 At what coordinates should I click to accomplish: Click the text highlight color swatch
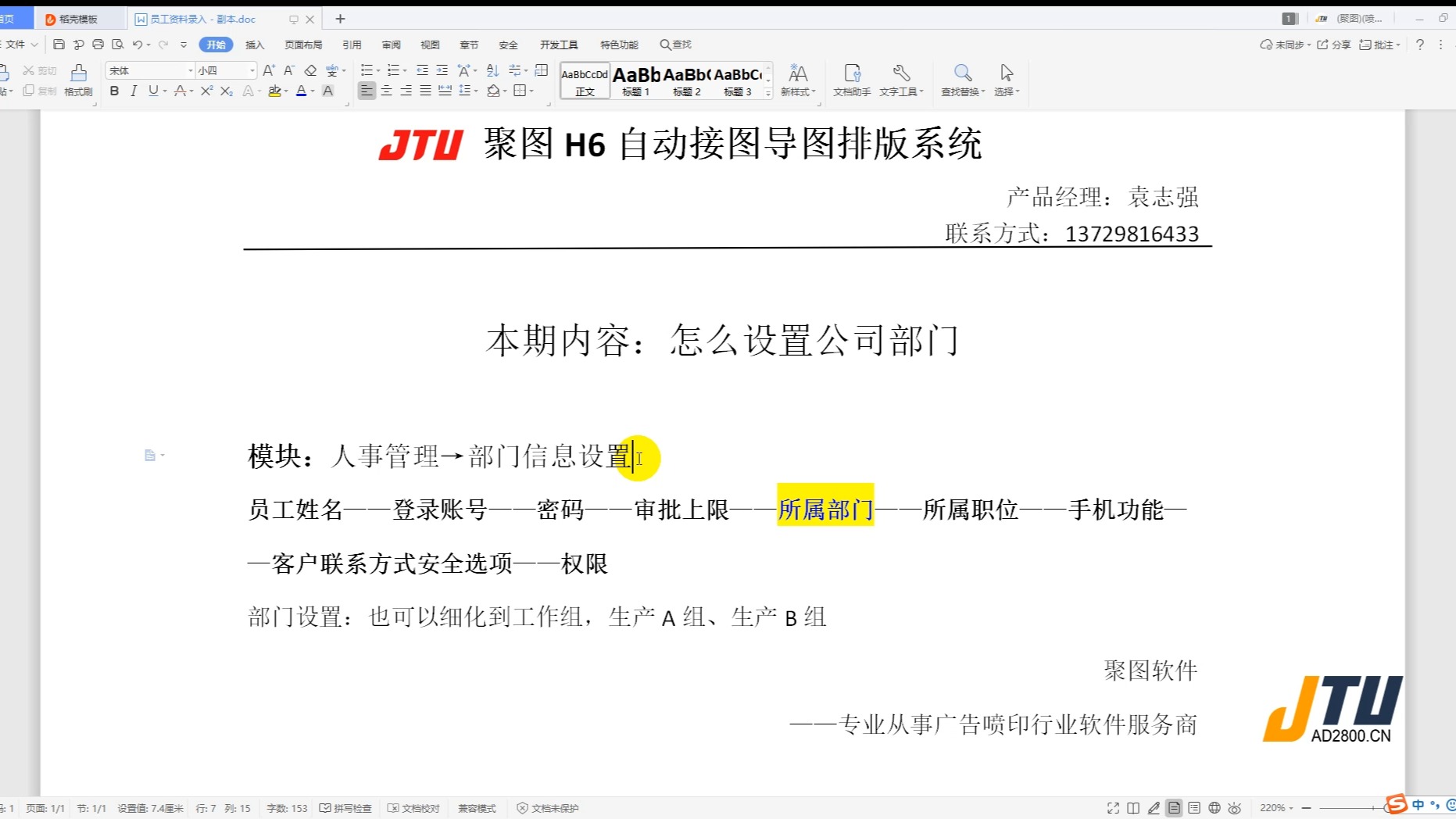(x=274, y=91)
